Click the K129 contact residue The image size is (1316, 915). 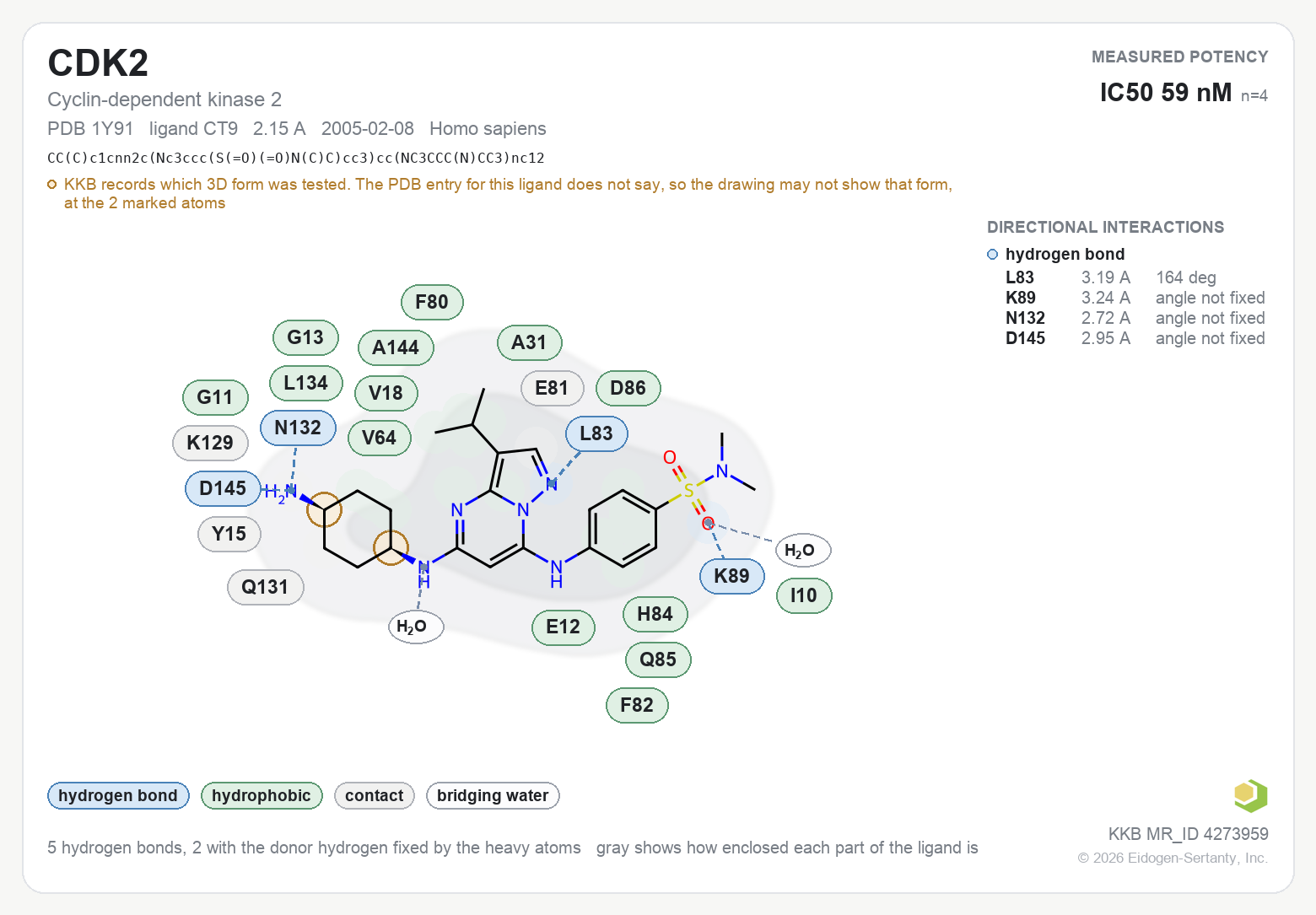point(210,443)
